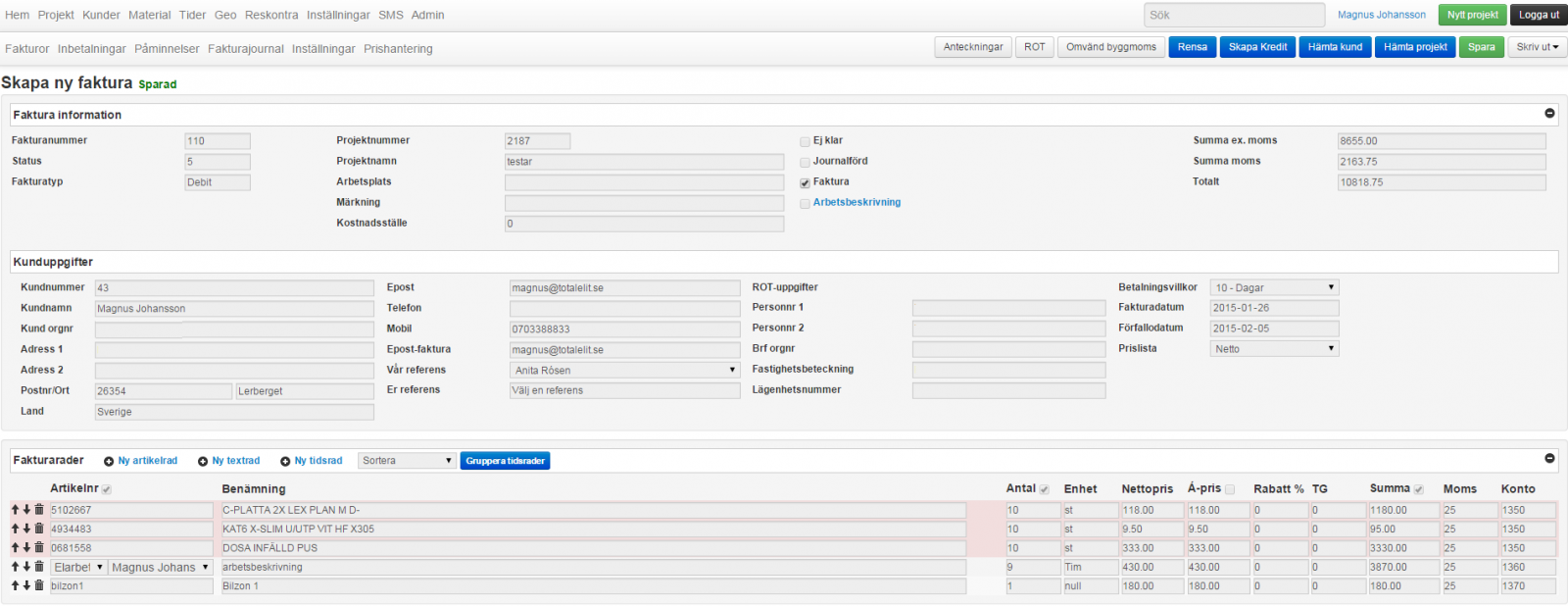
Task: Uncheck the Faktura checkbox
Action: pyautogui.click(x=805, y=182)
